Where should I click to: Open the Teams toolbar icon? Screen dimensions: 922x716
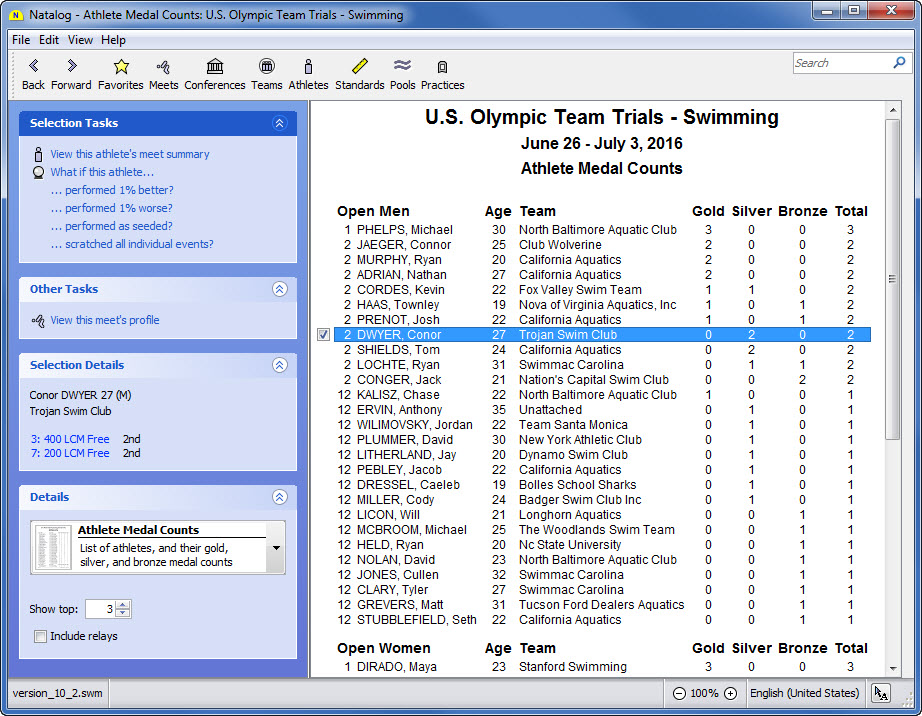[x=266, y=67]
